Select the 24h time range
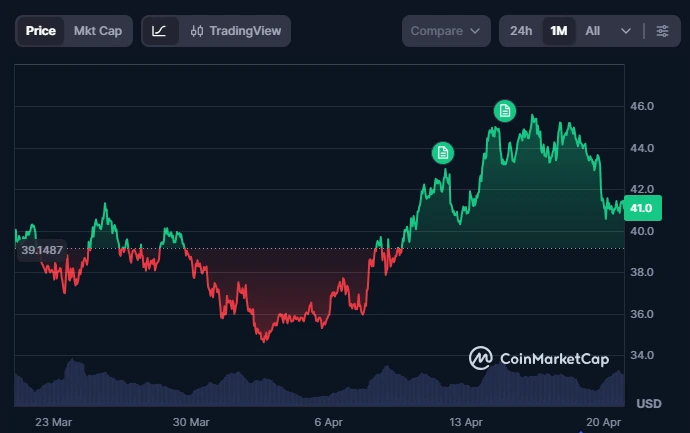The image size is (690, 433). click(521, 31)
